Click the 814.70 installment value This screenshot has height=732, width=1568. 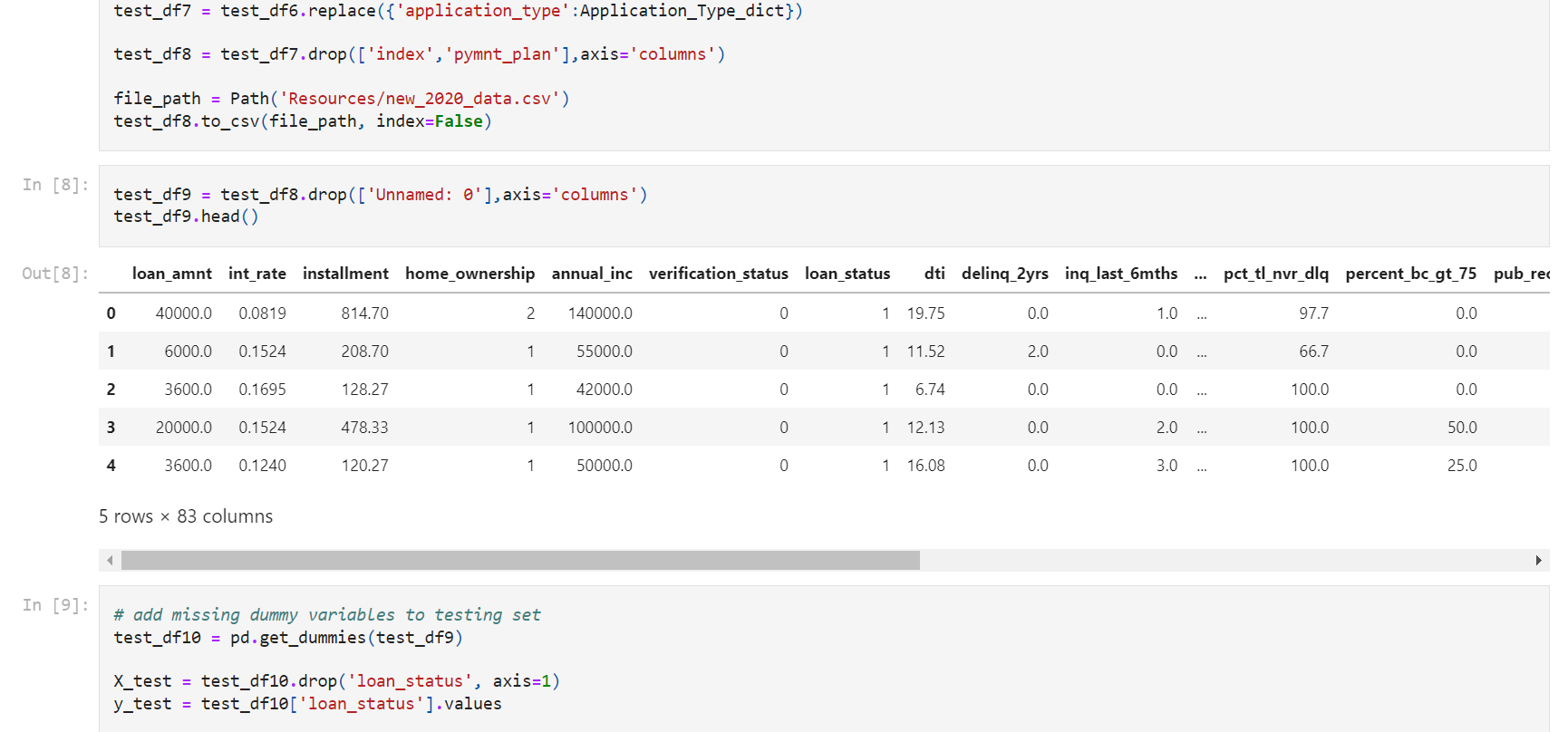click(365, 313)
